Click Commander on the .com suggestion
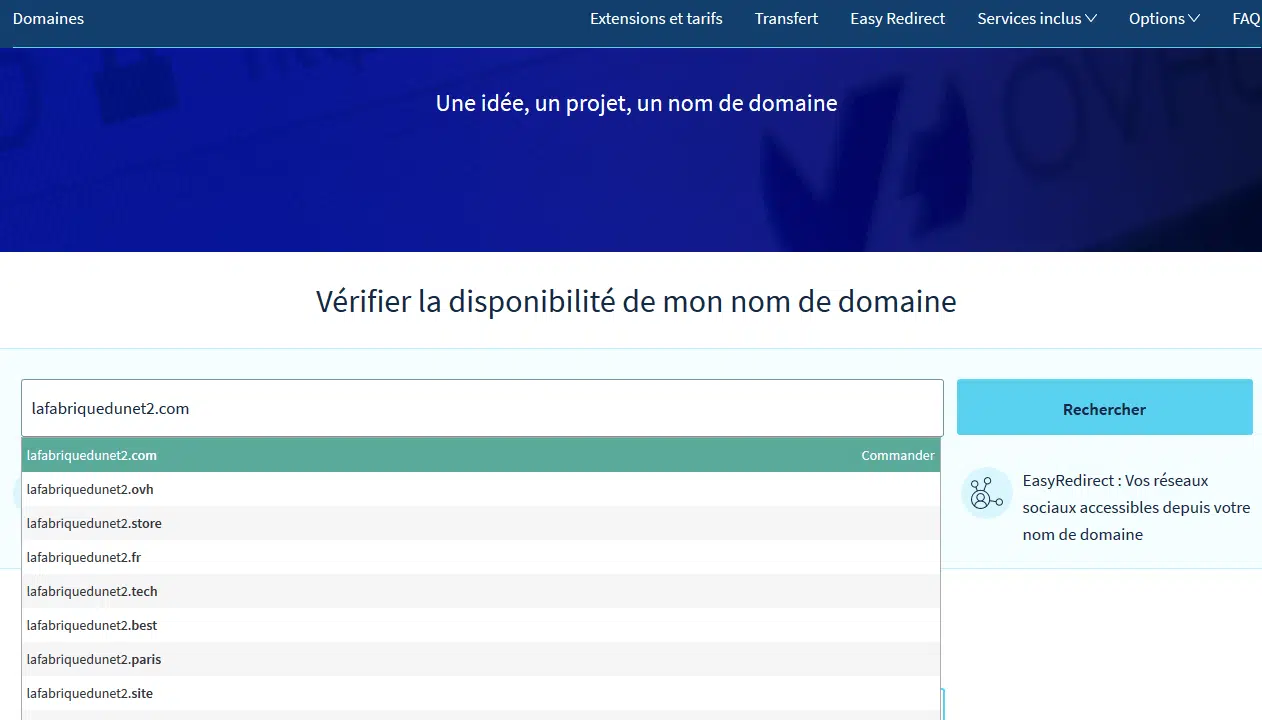Screen dimensions: 1262x720 click(897, 456)
